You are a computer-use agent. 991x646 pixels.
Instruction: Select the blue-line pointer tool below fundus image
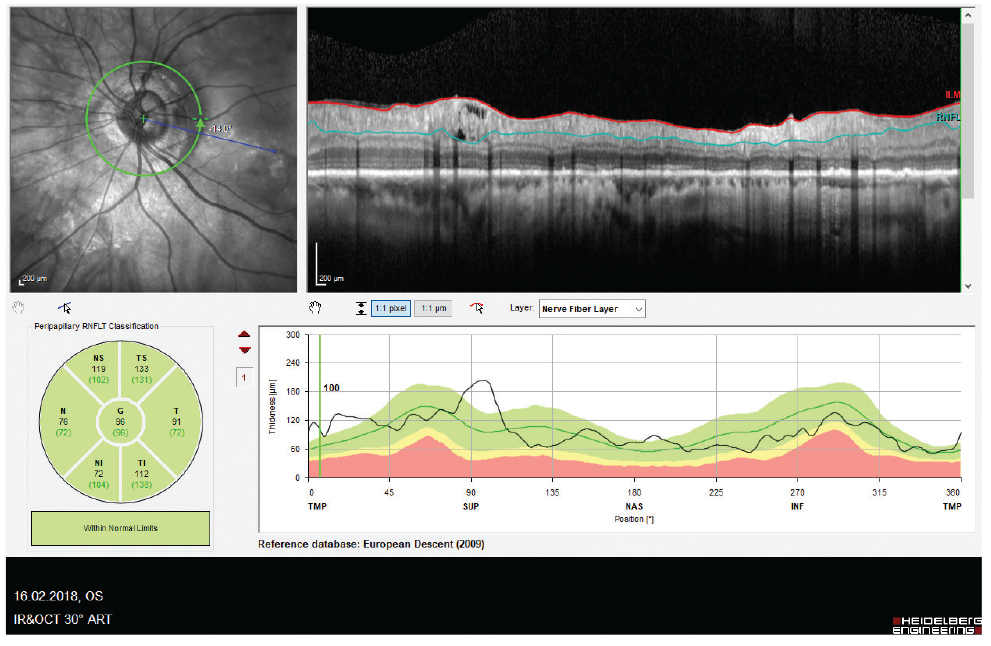tap(64, 308)
